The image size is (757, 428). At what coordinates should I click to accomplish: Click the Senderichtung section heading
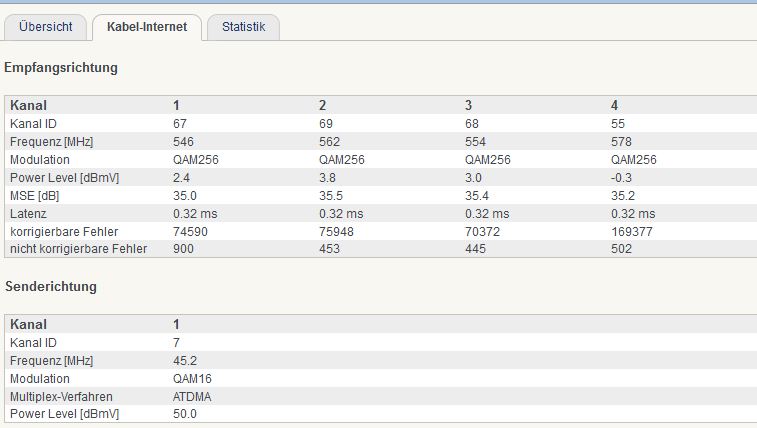tap(51, 287)
